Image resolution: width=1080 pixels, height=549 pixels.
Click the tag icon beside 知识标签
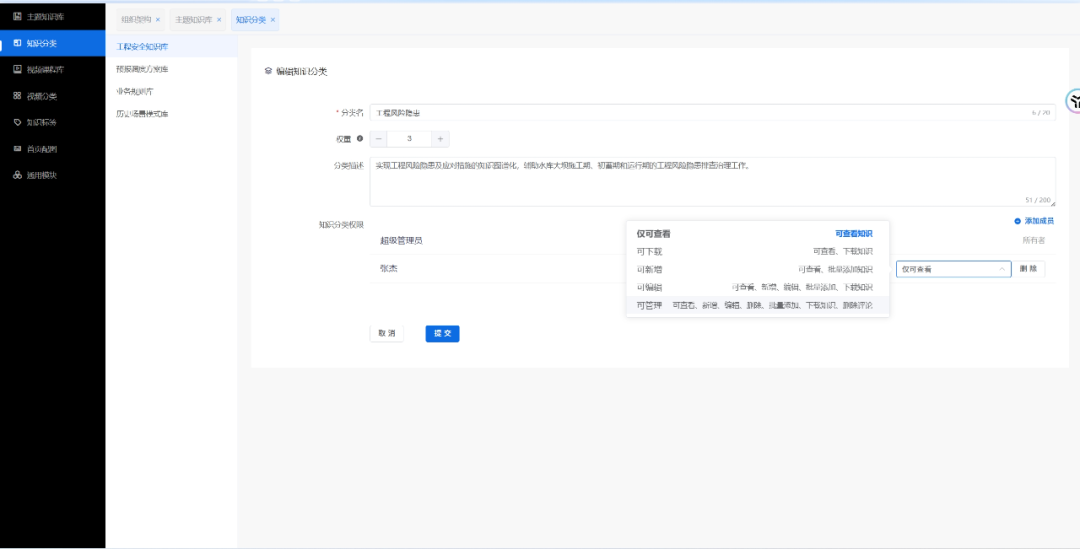(x=17, y=122)
